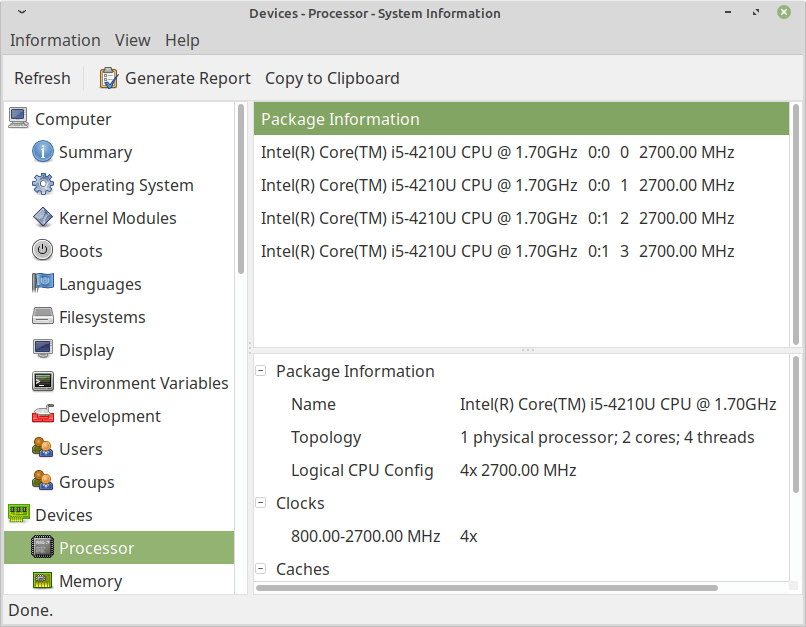
Task: Open Kernel Modules via its icon
Action: point(42,218)
